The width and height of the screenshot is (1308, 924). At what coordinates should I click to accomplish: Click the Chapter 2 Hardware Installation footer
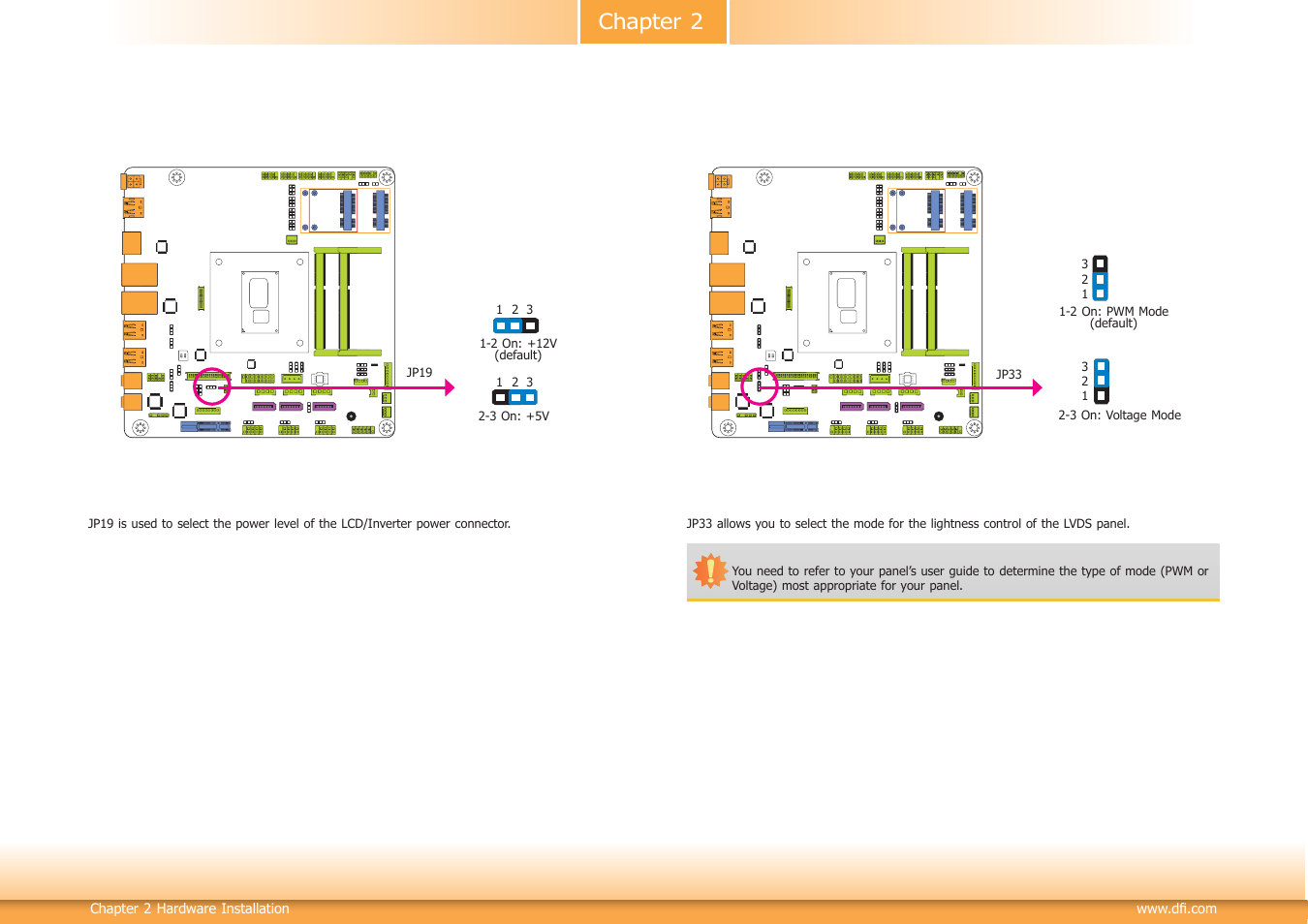pyautogui.click(x=190, y=909)
